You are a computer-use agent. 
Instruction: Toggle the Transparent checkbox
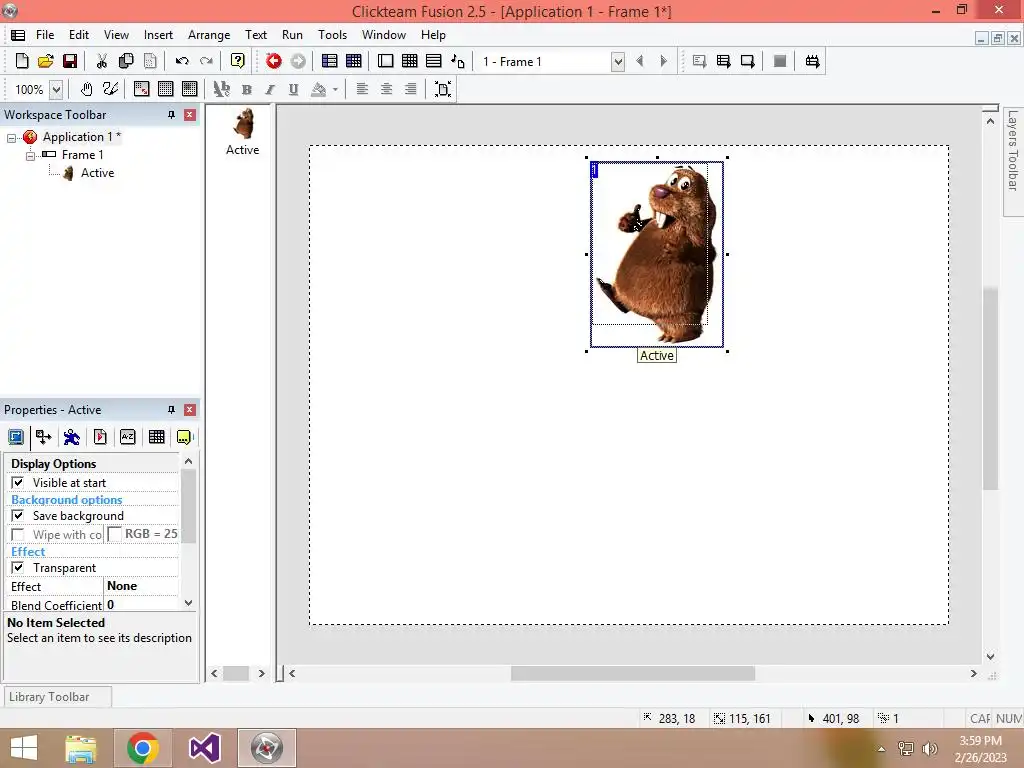tap(18, 568)
